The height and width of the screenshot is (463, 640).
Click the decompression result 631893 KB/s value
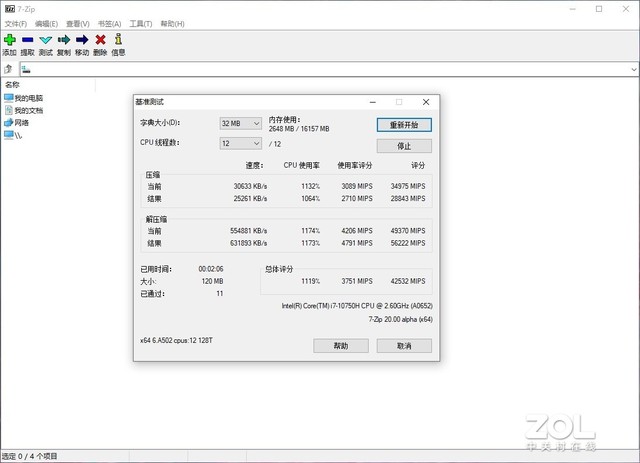(248, 243)
